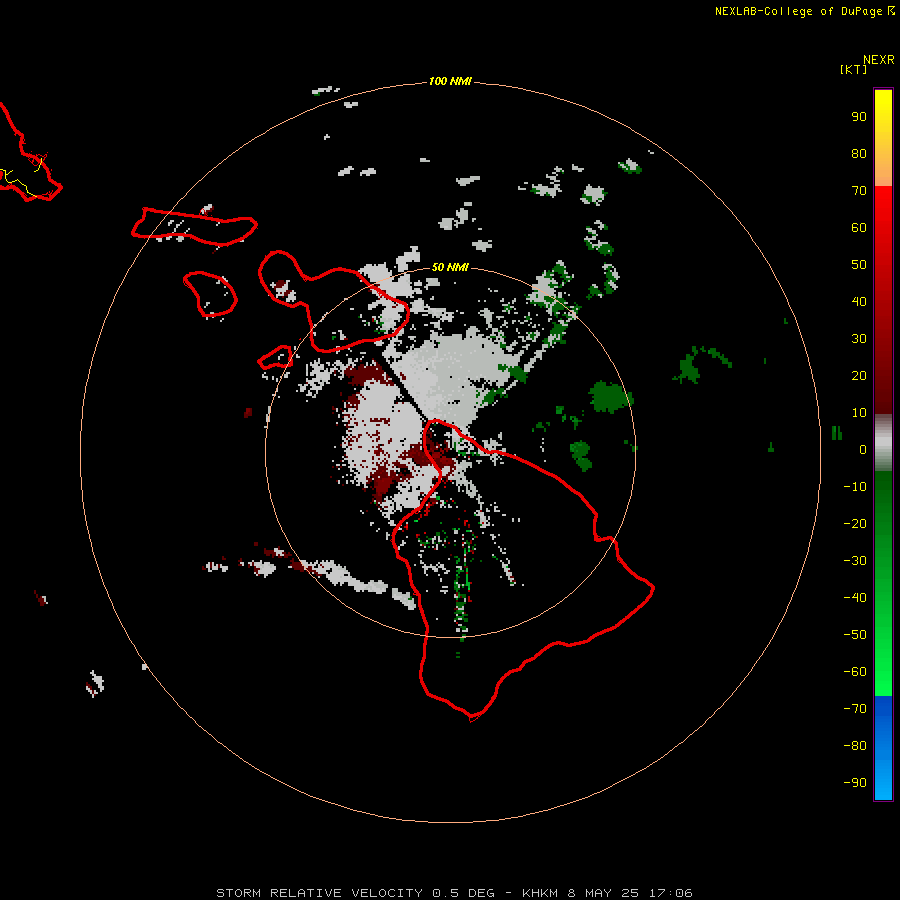Click the 70 value on velocity scale
Viewport: 900px width, 900px height.
[x=859, y=191]
